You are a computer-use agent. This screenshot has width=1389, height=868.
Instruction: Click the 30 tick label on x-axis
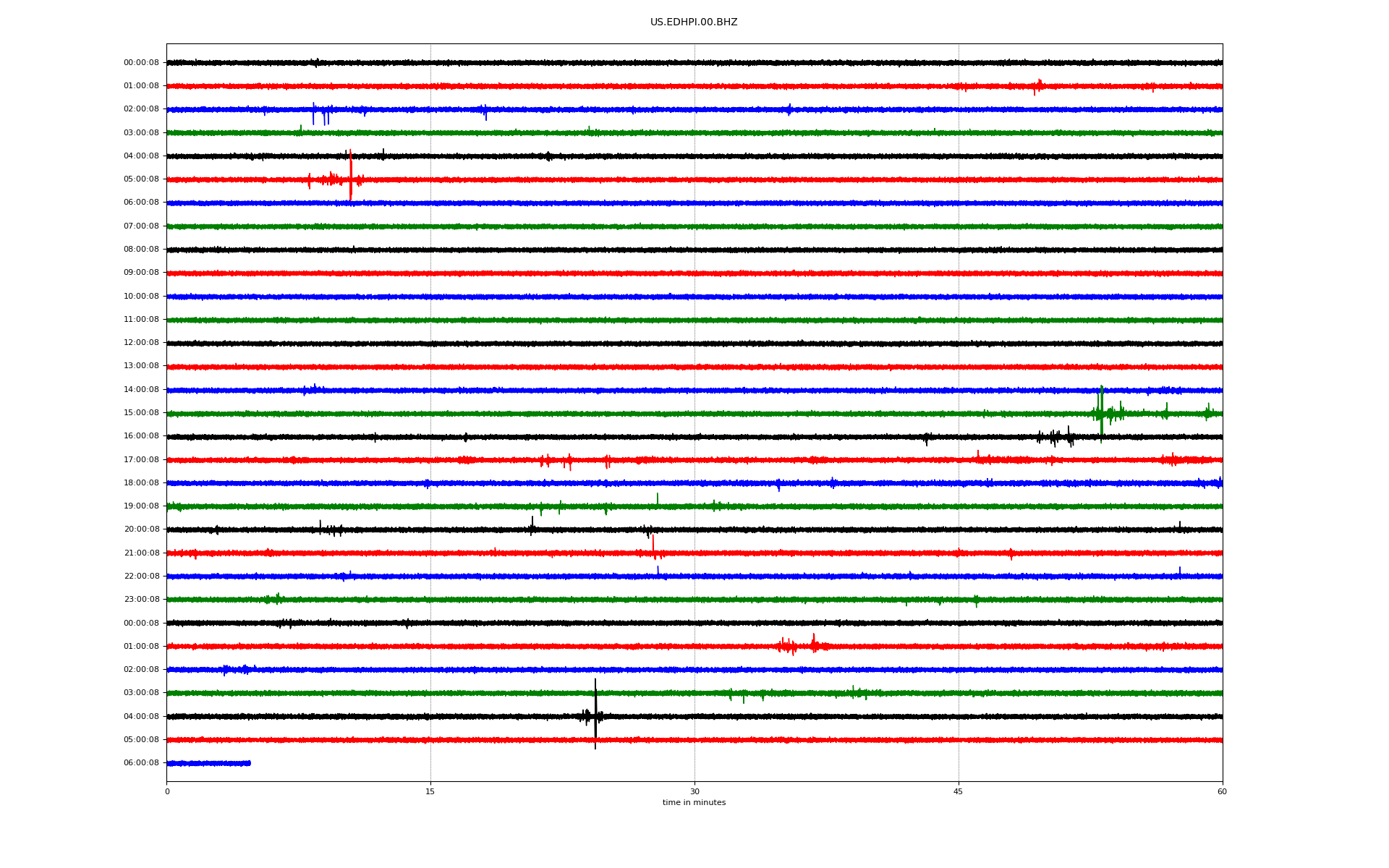[694, 791]
